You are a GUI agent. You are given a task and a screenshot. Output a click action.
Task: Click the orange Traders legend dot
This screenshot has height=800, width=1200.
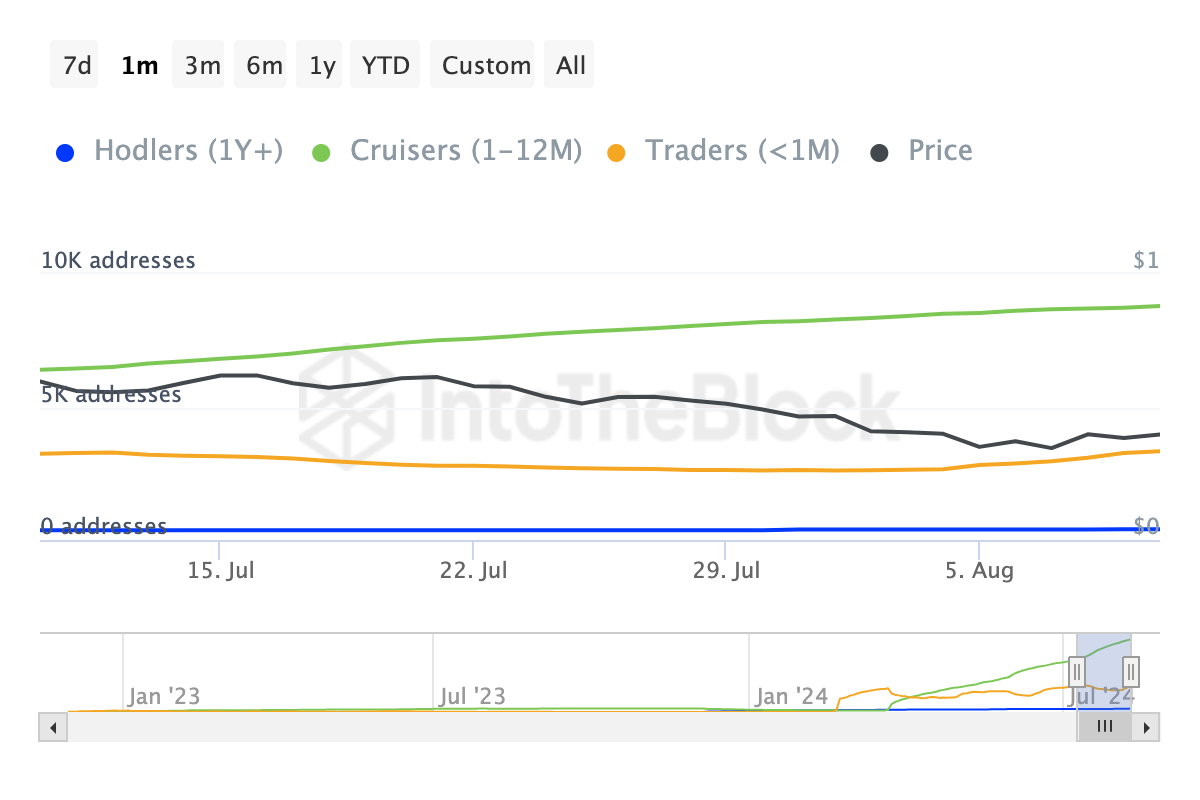tap(616, 153)
